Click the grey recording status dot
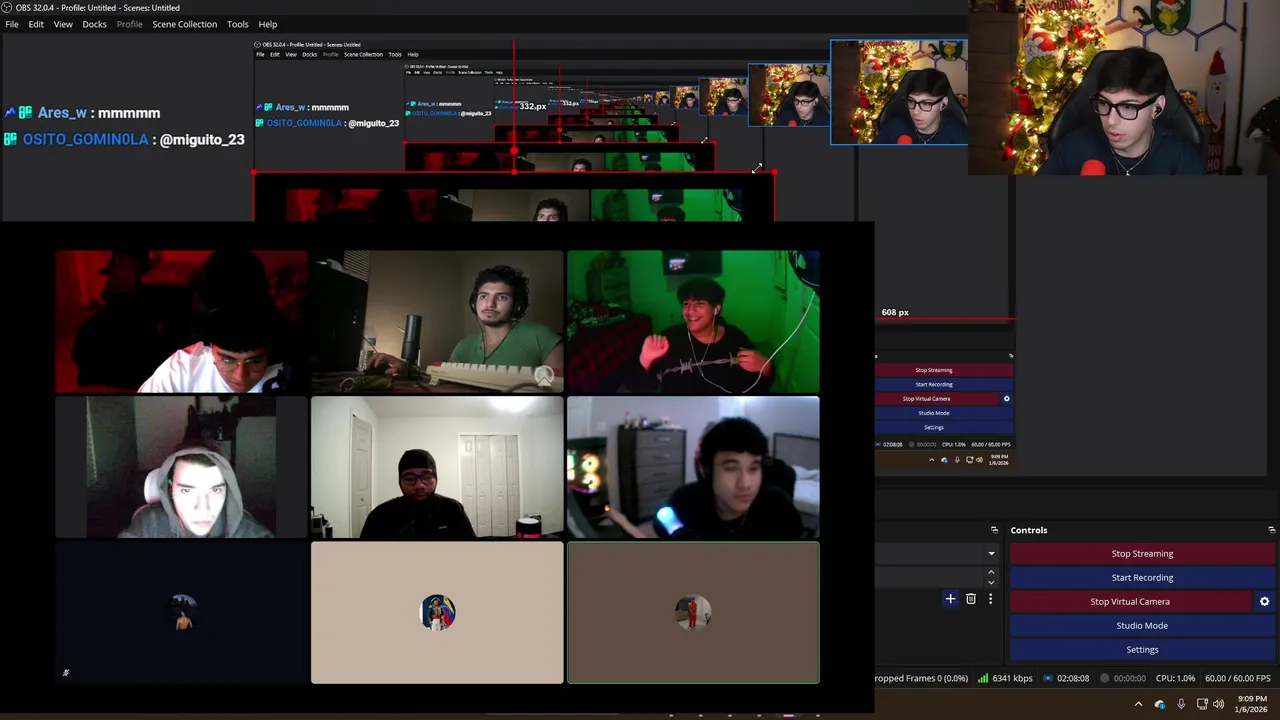 pyautogui.click(x=1105, y=678)
